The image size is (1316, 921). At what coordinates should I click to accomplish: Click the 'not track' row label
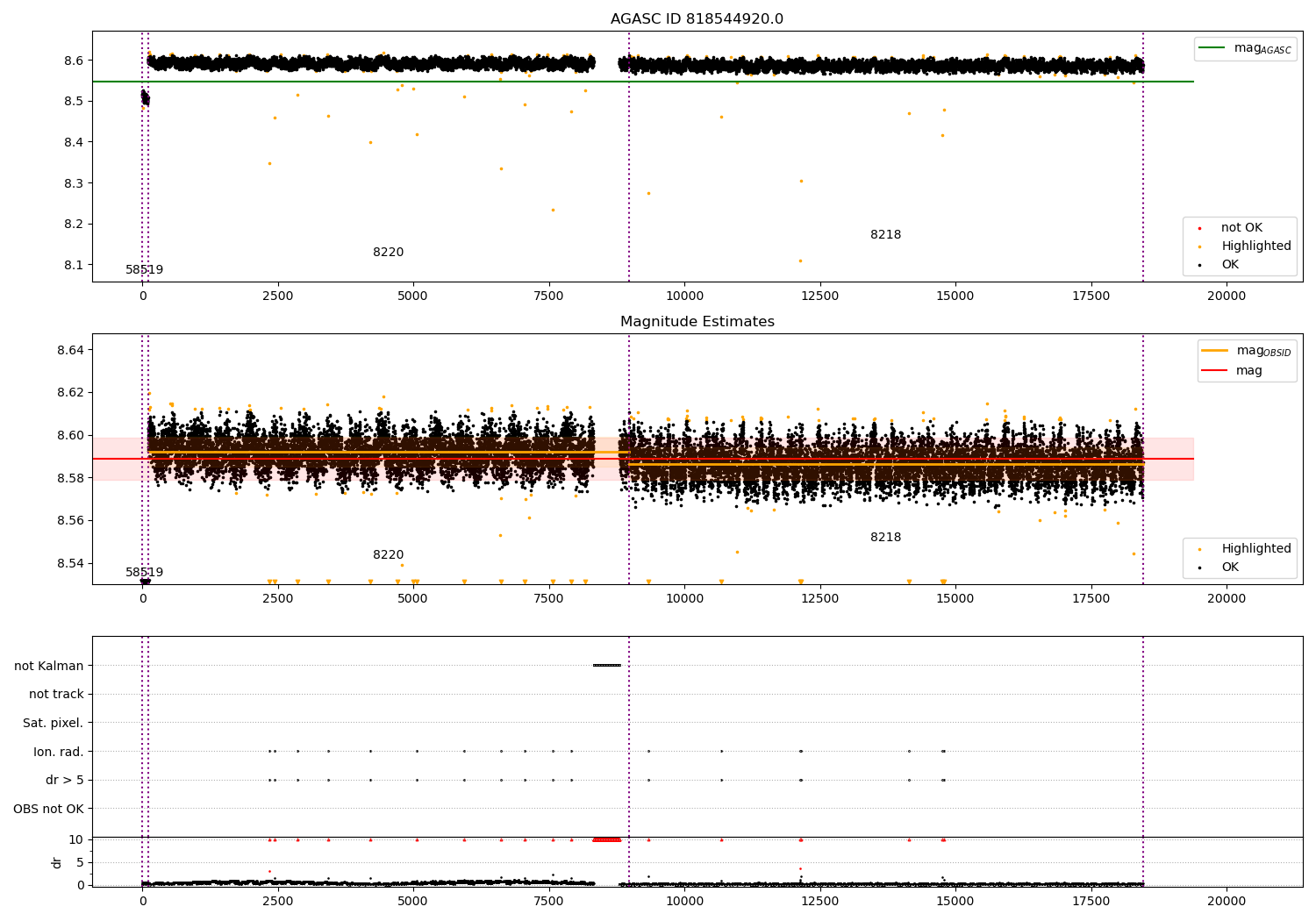[x=56, y=695]
